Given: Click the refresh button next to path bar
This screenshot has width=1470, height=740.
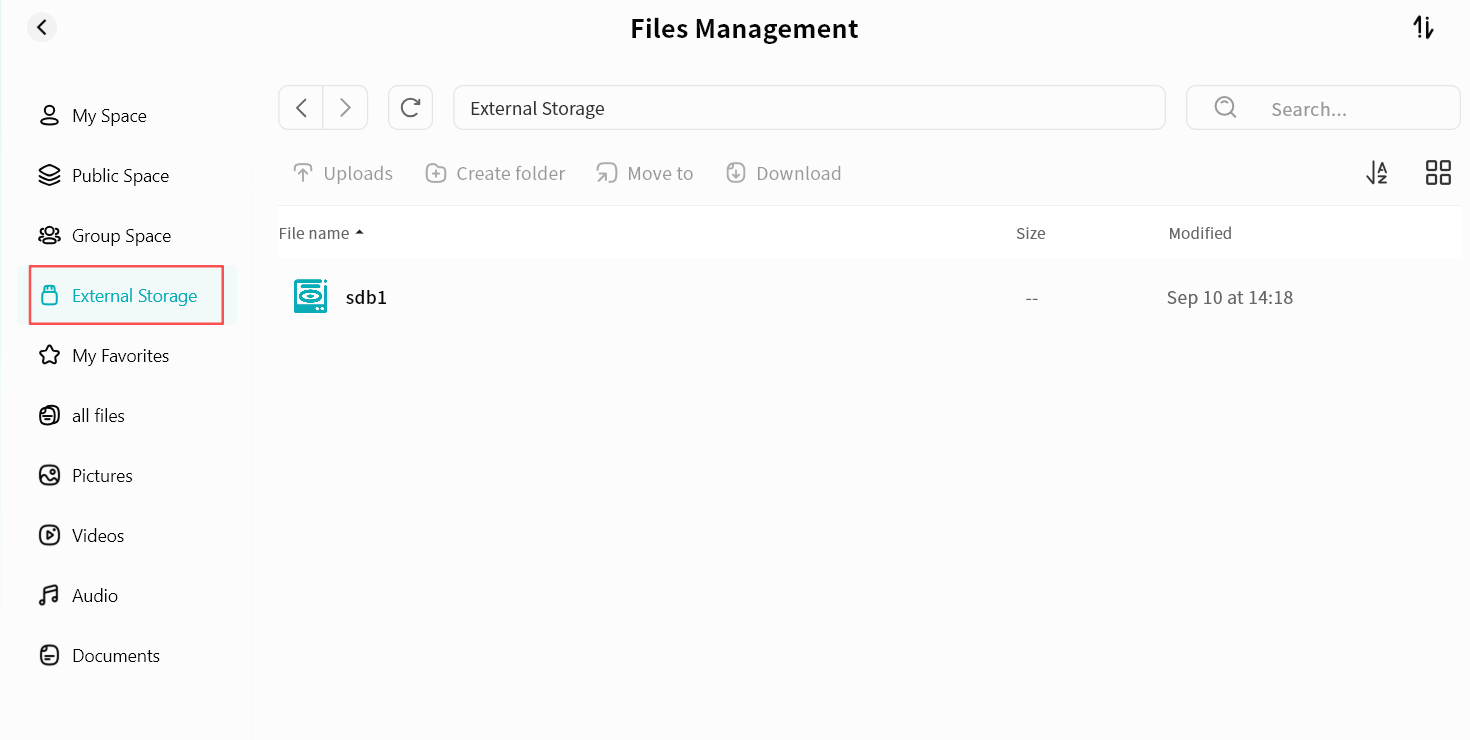Looking at the screenshot, I should click(410, 108).
